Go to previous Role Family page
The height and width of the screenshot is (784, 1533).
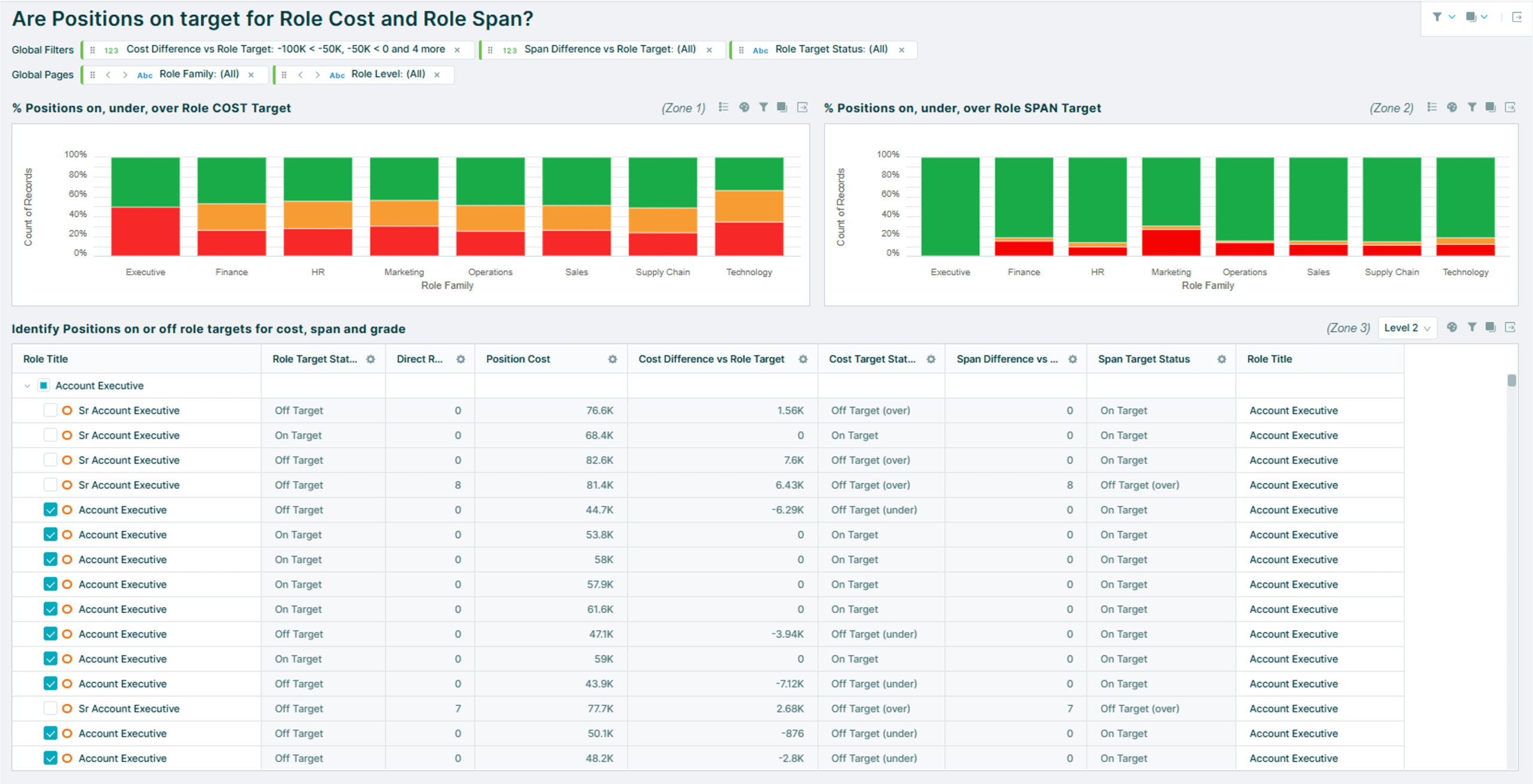108,75
